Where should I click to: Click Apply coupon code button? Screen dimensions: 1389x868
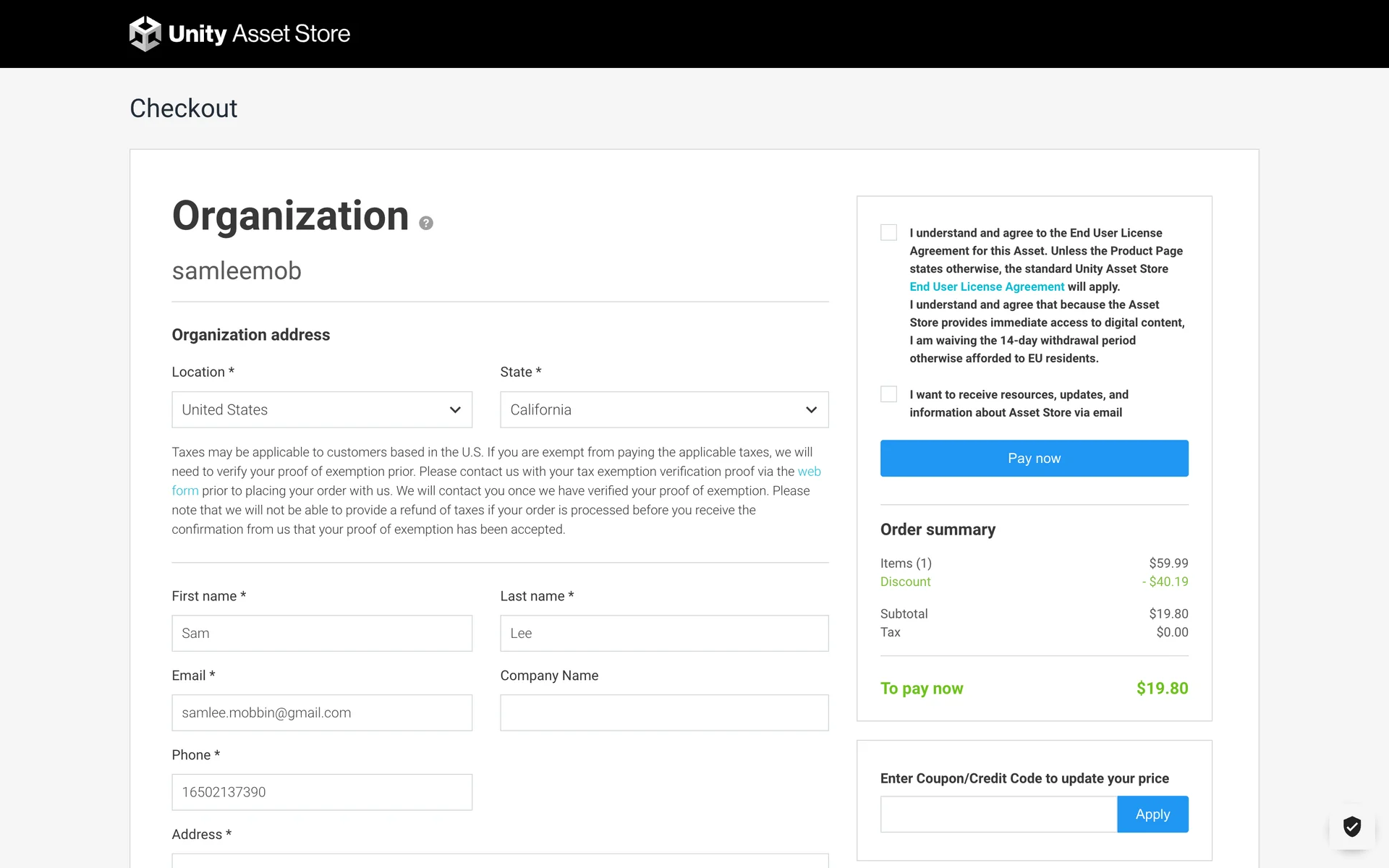(x=1152, y=814)
